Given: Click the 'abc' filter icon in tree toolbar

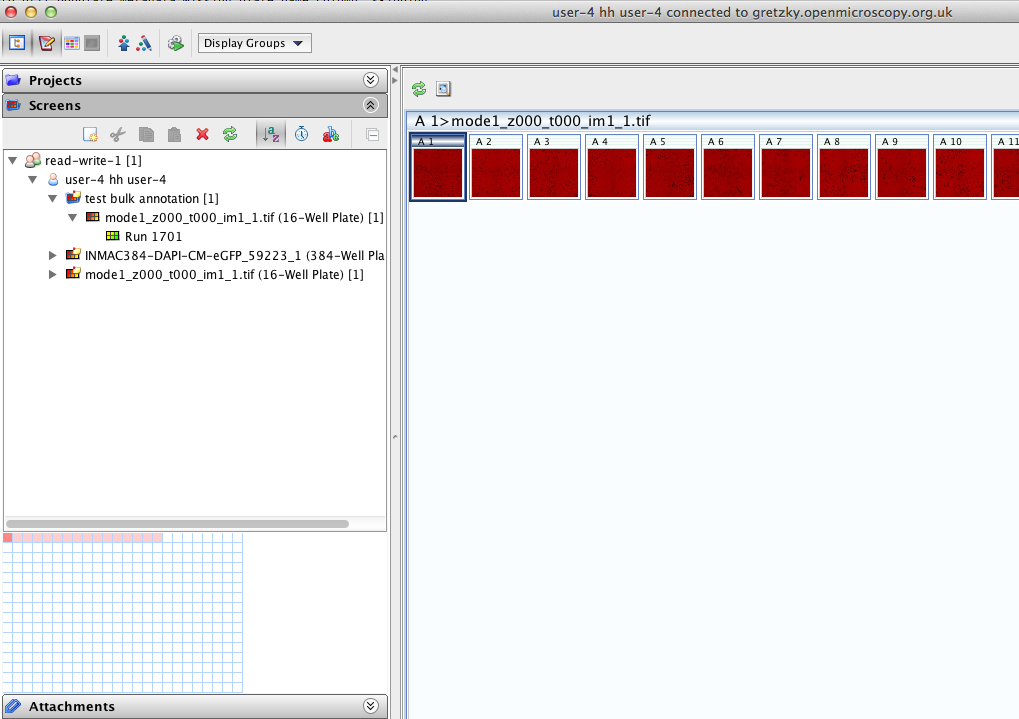Looking at the screenshot, I should [330, 135].
